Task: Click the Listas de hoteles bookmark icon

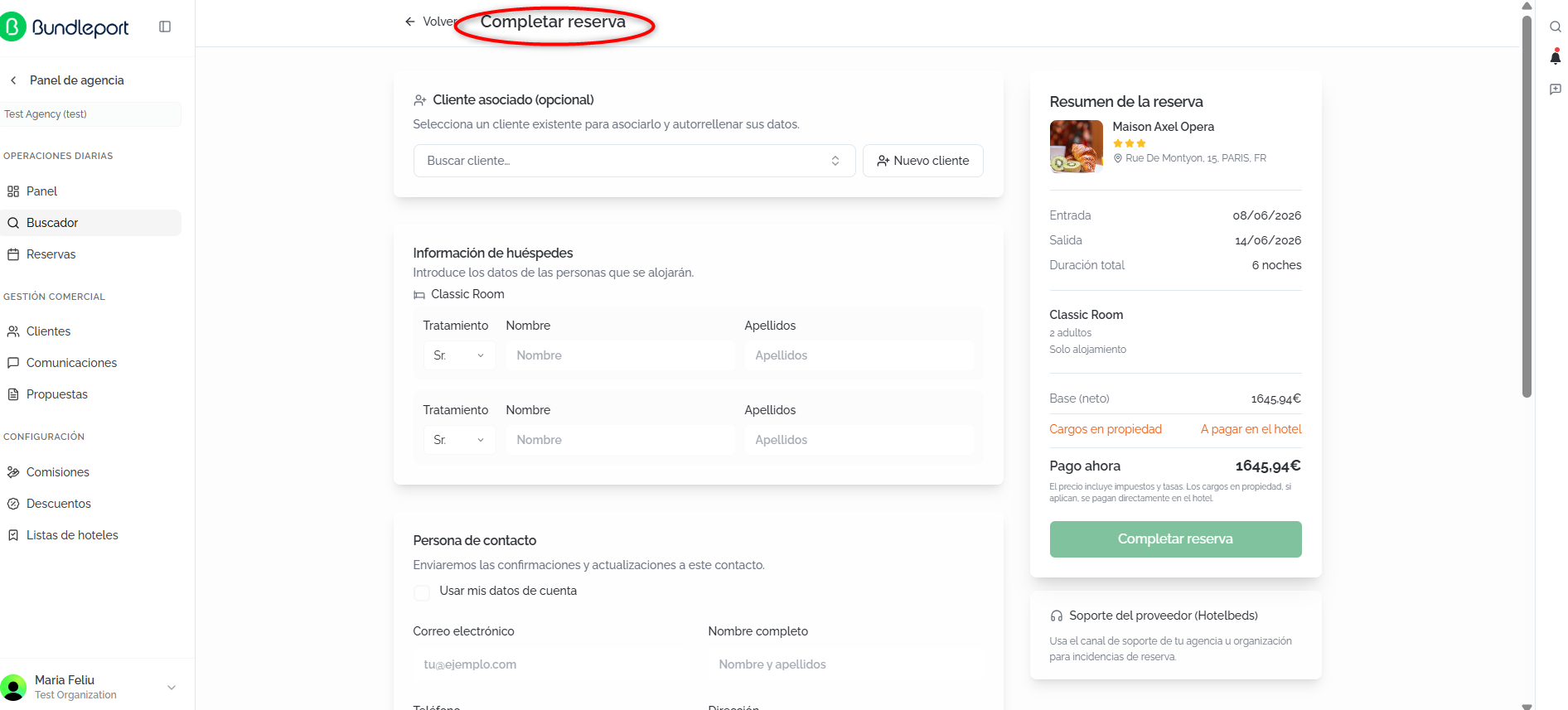Action: [x=13, y=535]
